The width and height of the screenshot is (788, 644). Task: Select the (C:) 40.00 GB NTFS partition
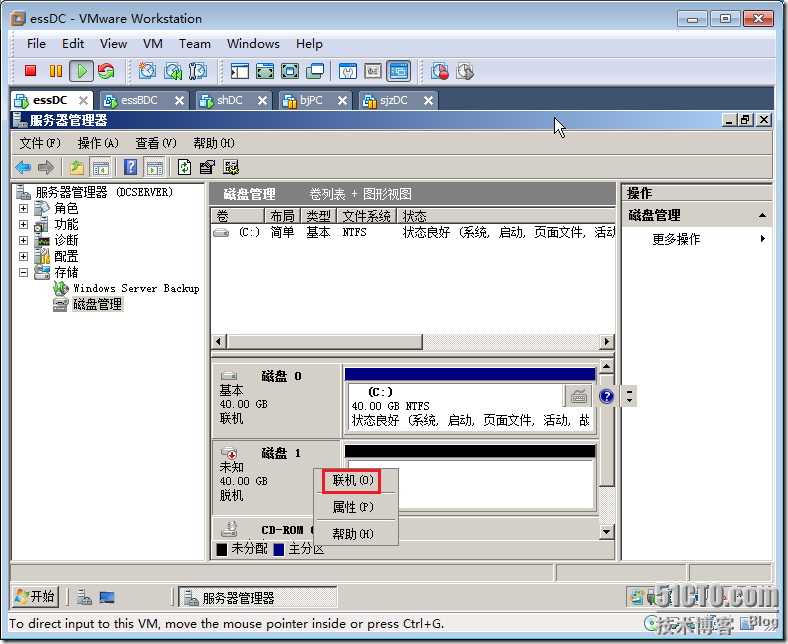[x=470, y=407]
